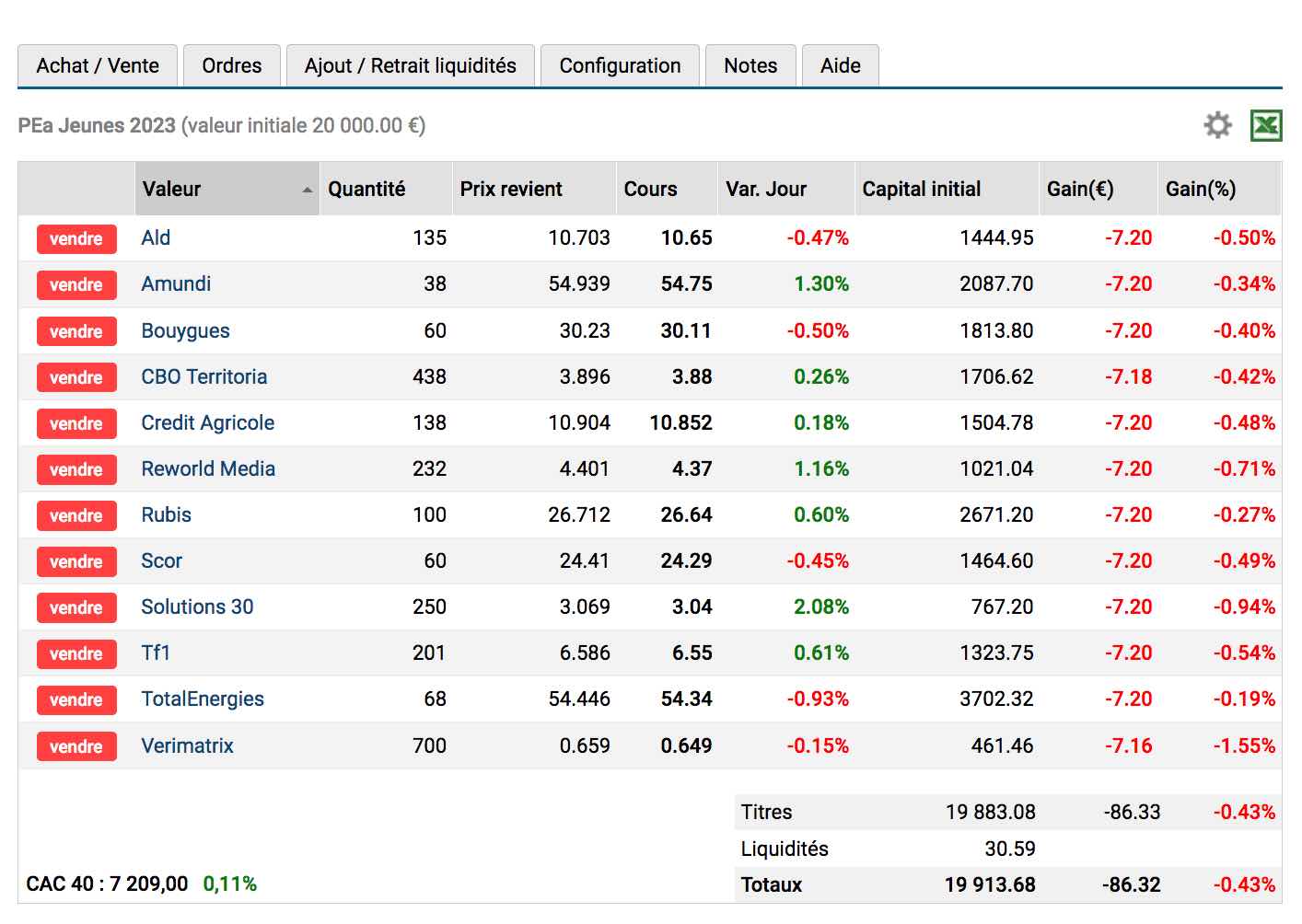Click Tf1 cours value 6.55
This screenshot has height=924, width=1302.
coord(692,653)
